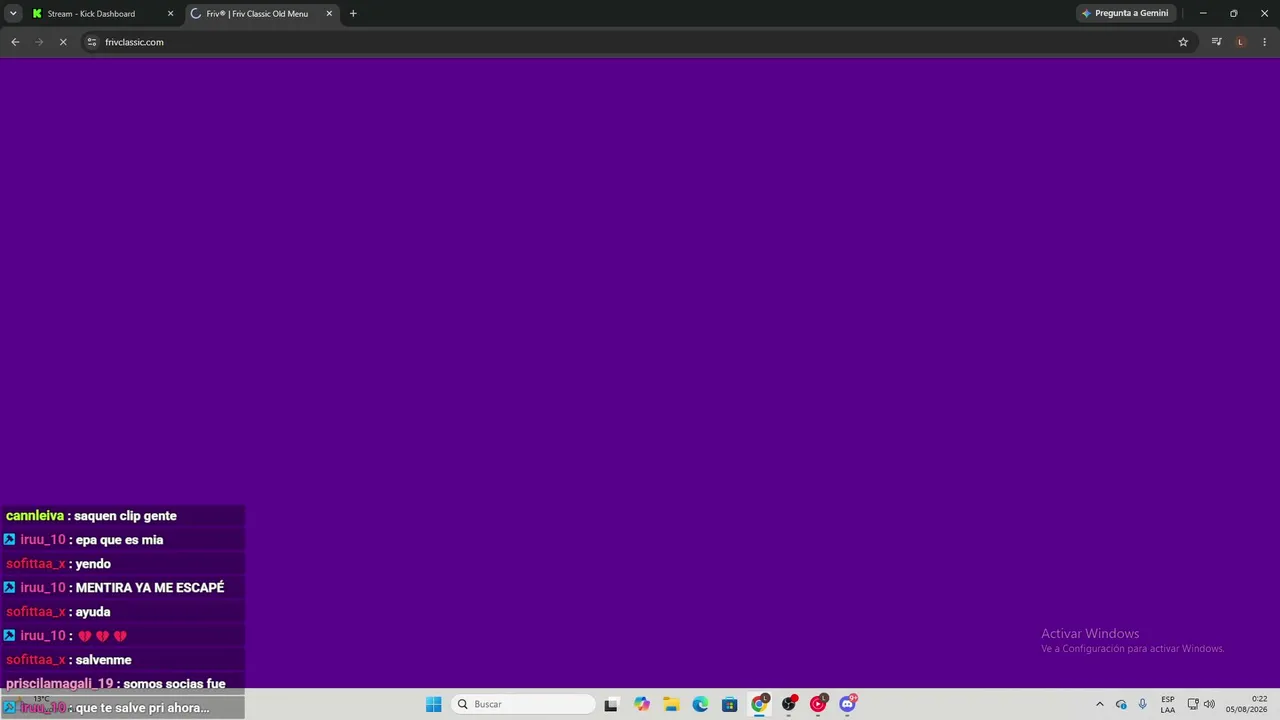The height and width of the screenshot is (720, 1280).
Task: Close the Kick Dashboard tab
Action: click(170, 14)
